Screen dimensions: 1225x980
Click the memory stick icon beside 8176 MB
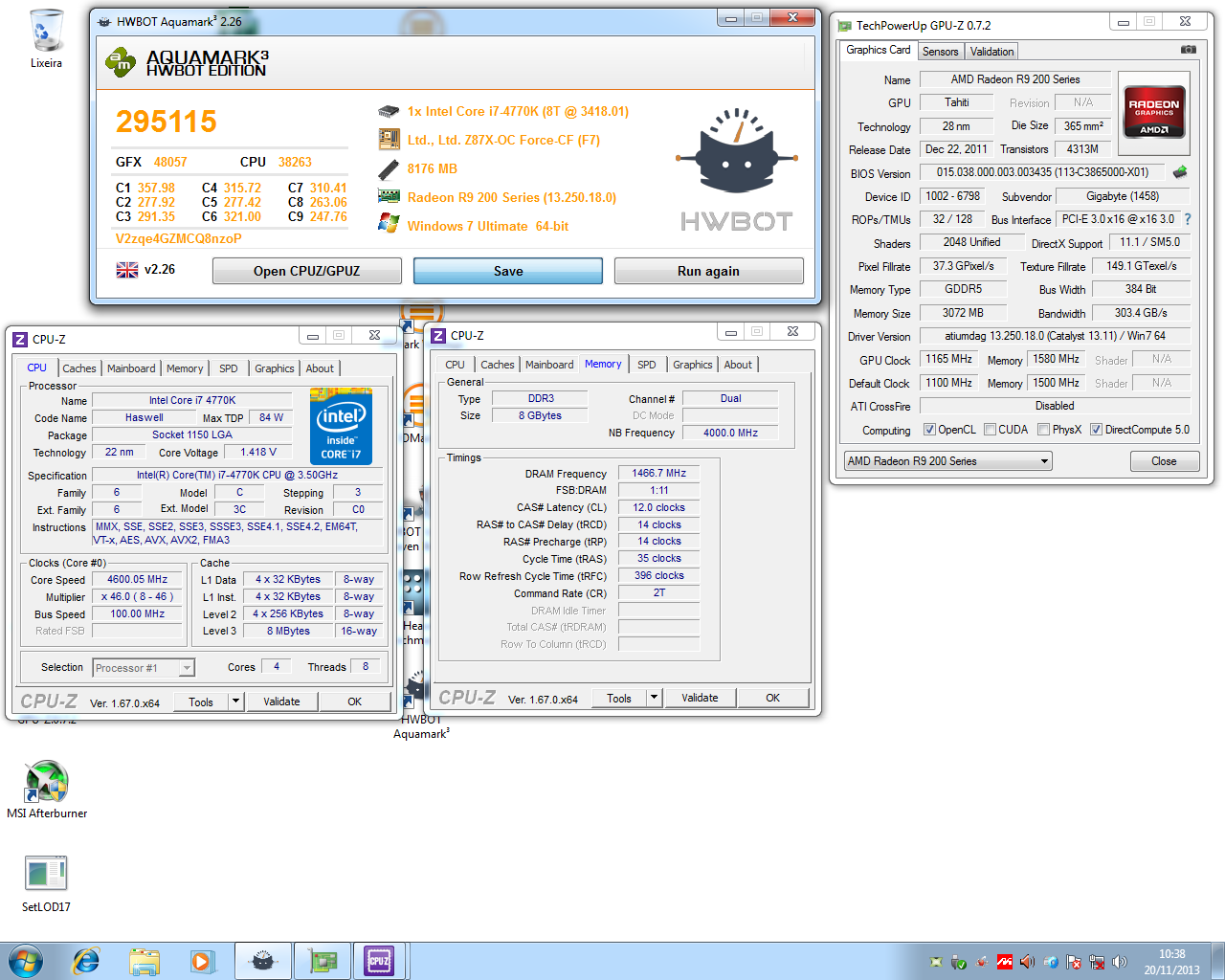click(x=389, y=169)
